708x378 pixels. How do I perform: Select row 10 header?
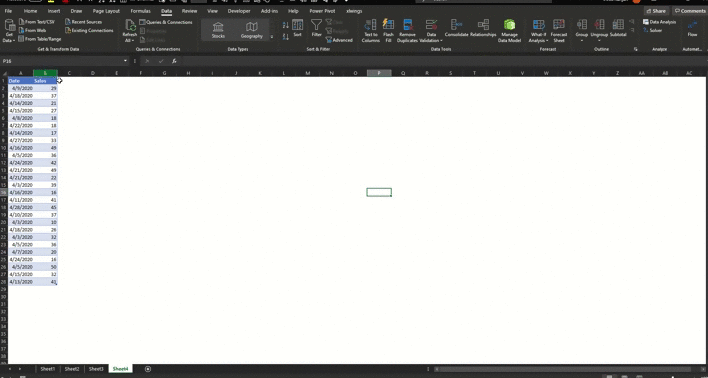(x=4, y=148)
